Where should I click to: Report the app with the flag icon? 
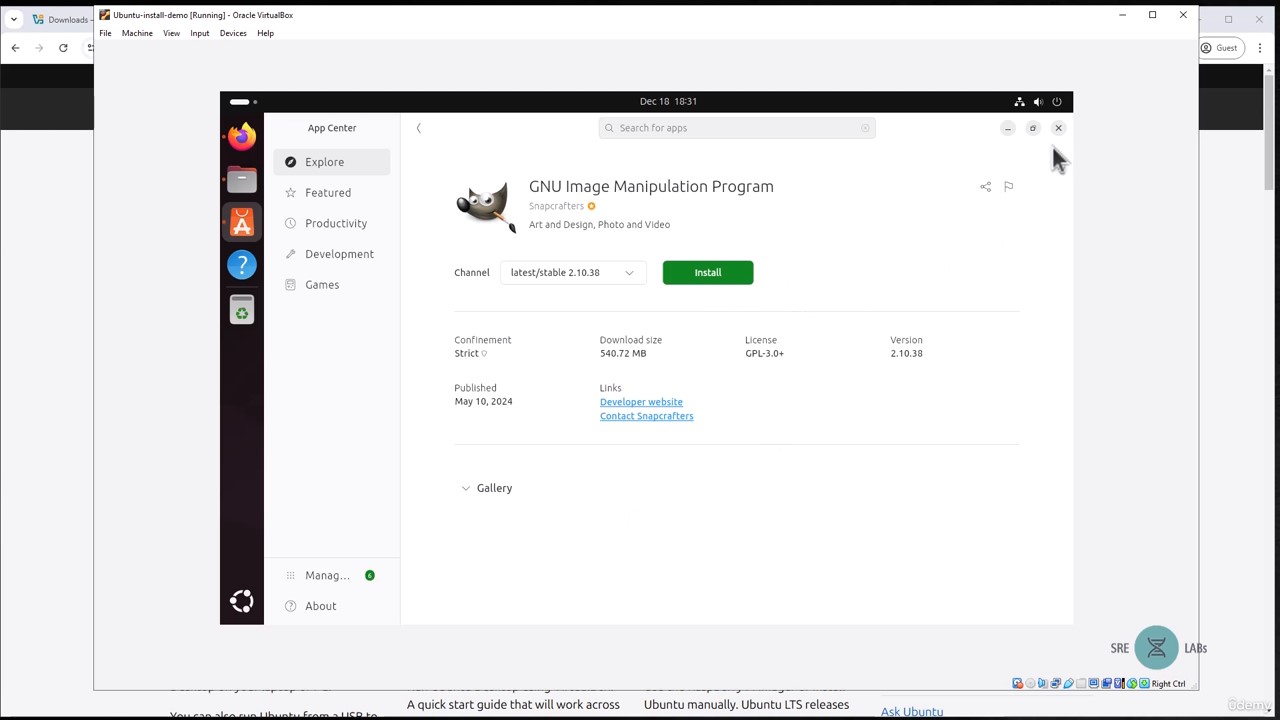(x=1008, y=187)
